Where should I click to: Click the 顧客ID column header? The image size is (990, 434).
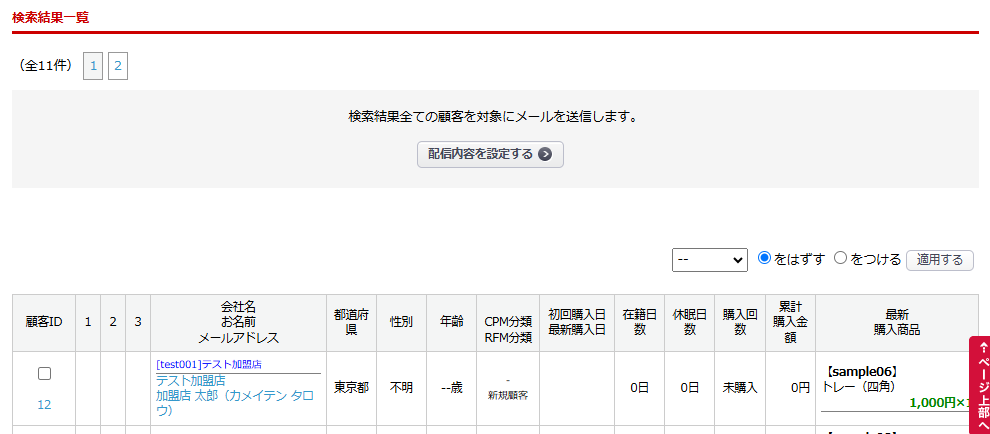[x=44, y=322]
